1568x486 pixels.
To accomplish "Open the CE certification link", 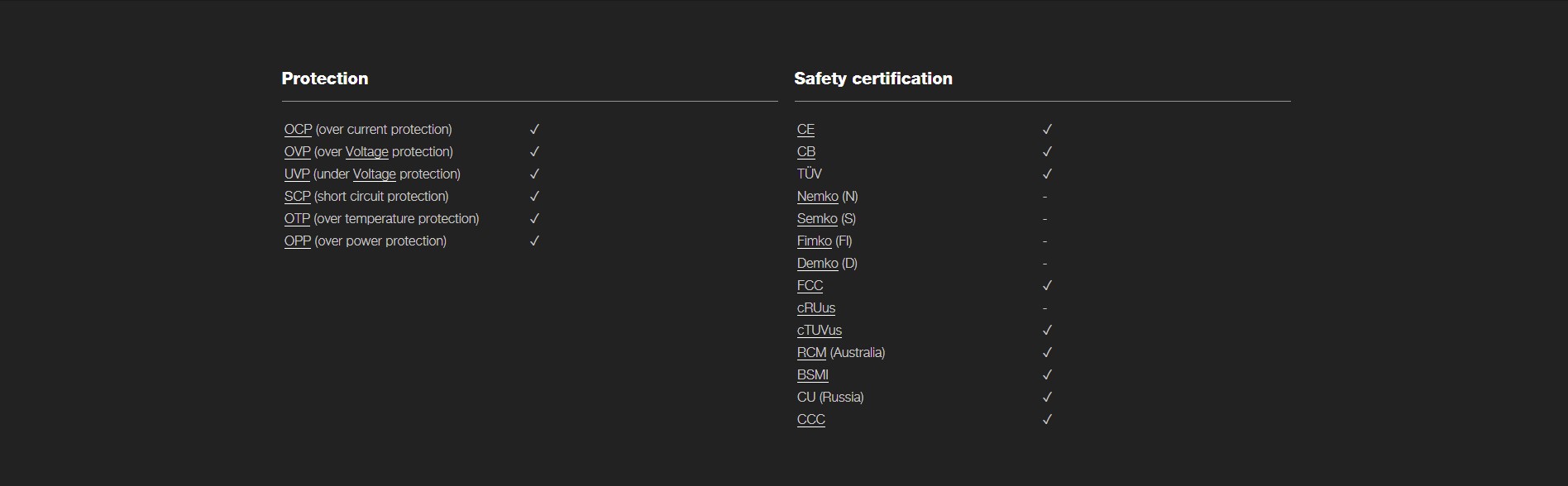I will click(806, 130).
